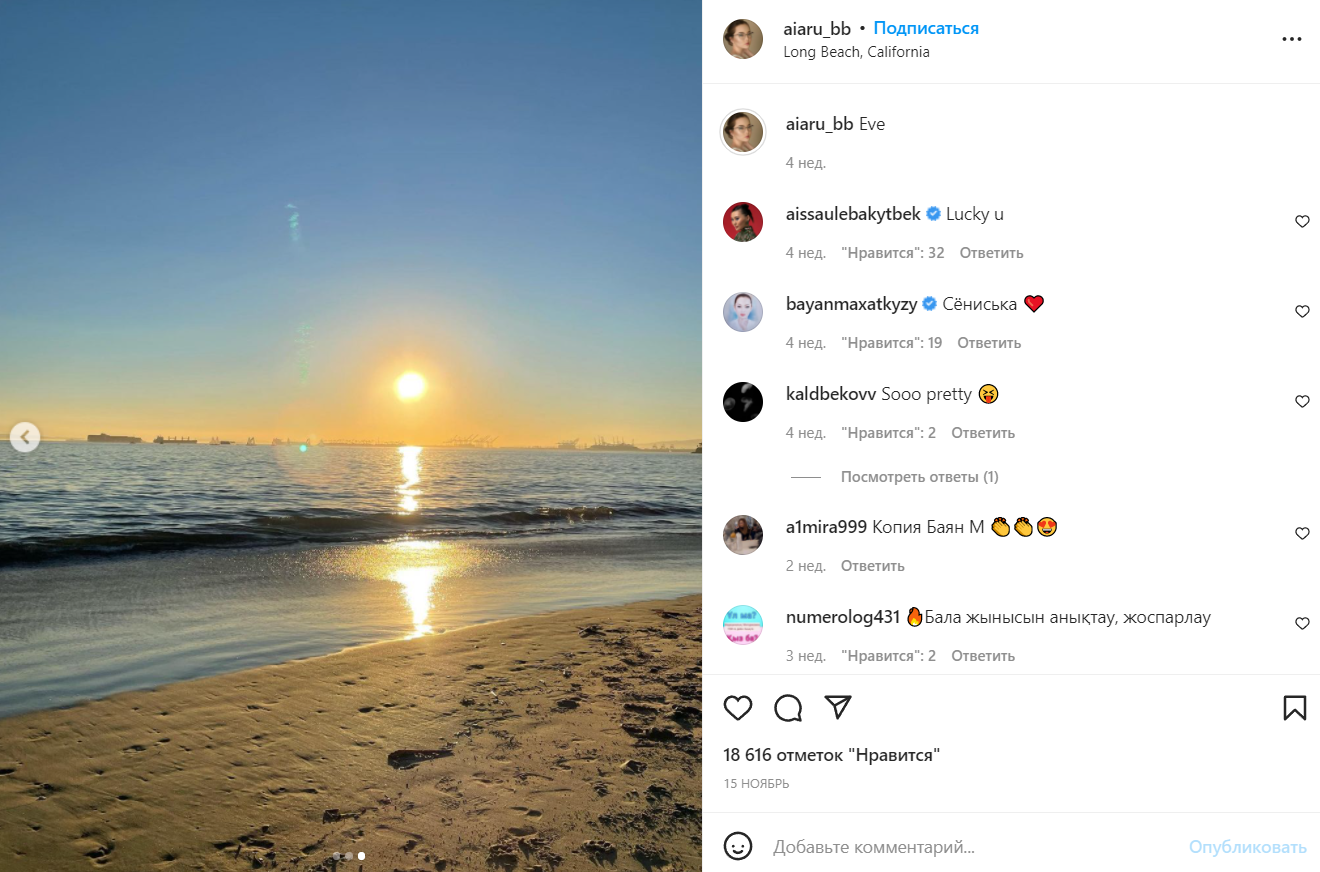The width and height of the screenshot is (1320, 872).
Task: Save post with bookmark icon
Action: [1294, 708]
